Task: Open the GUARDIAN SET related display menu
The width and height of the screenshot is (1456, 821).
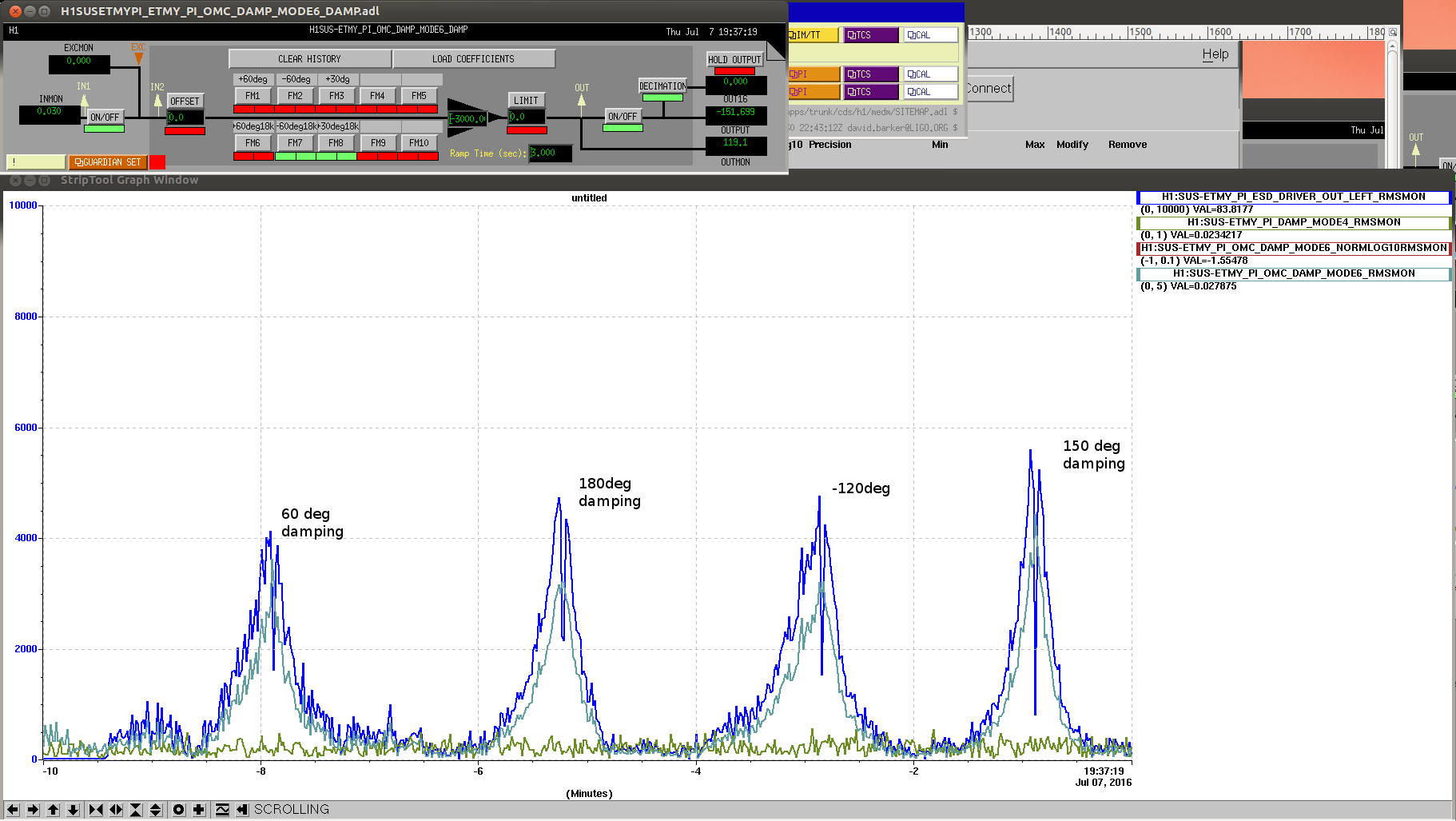Action: coord(108,162)
